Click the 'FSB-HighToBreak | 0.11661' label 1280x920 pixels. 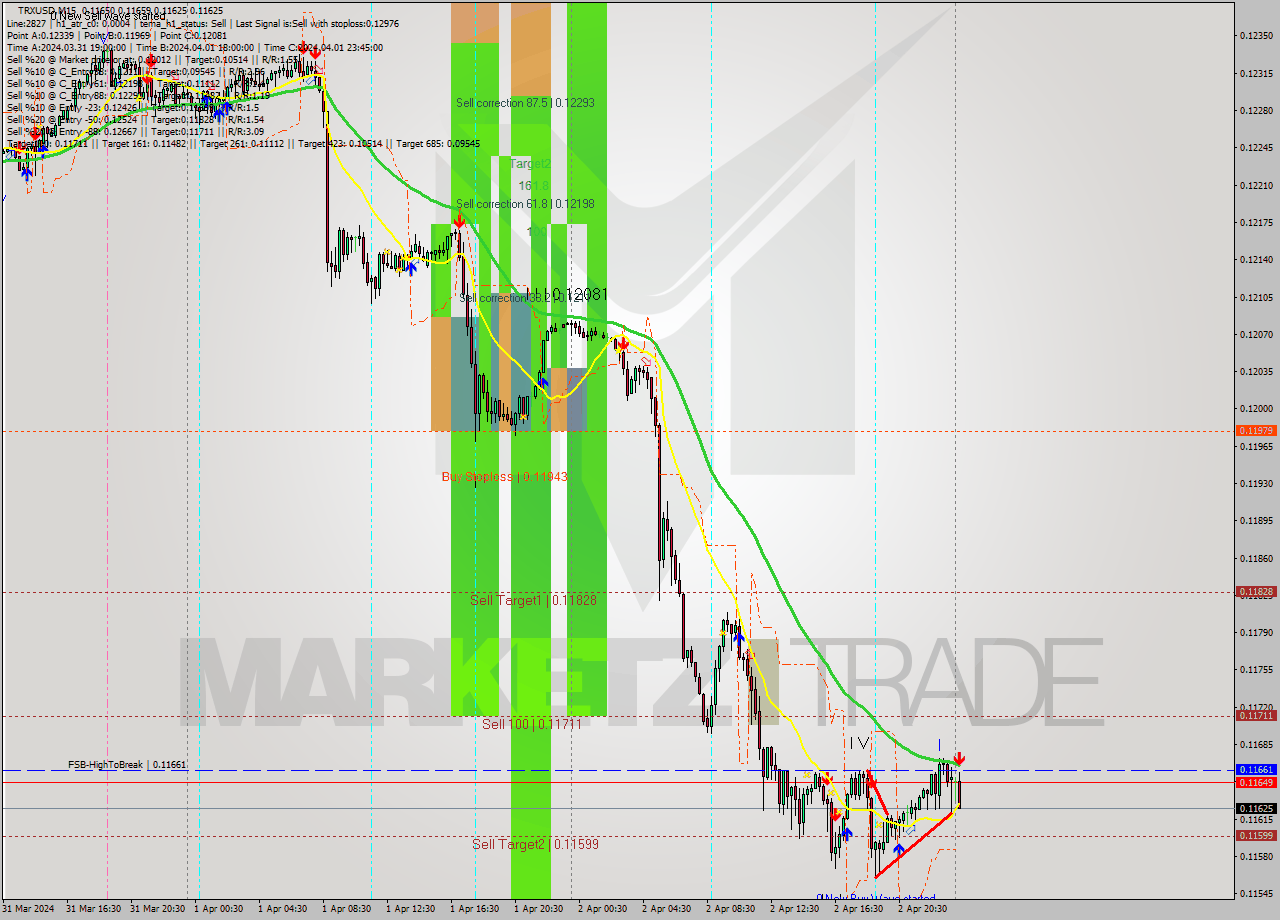pyautogui.click(x=127, y=765)
